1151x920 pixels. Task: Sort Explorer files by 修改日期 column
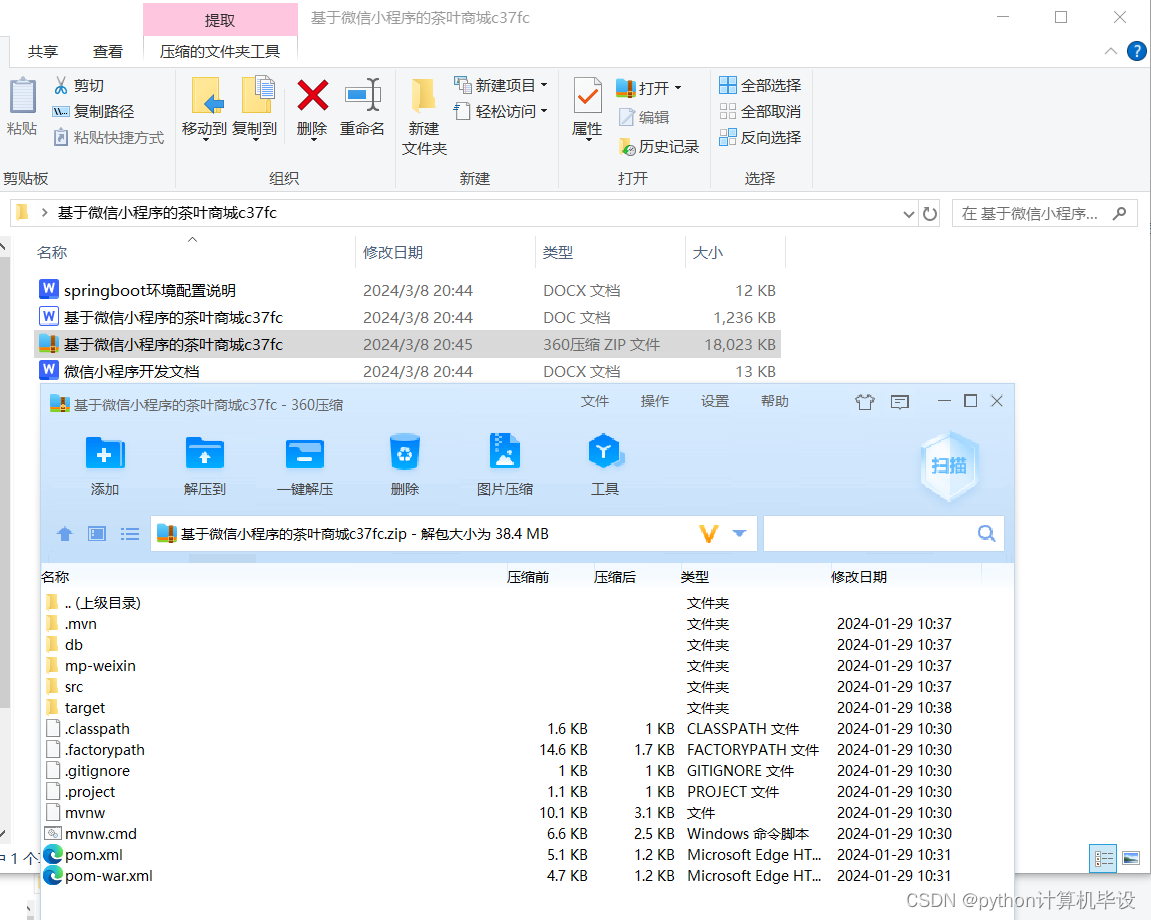(x=445, y=253)
